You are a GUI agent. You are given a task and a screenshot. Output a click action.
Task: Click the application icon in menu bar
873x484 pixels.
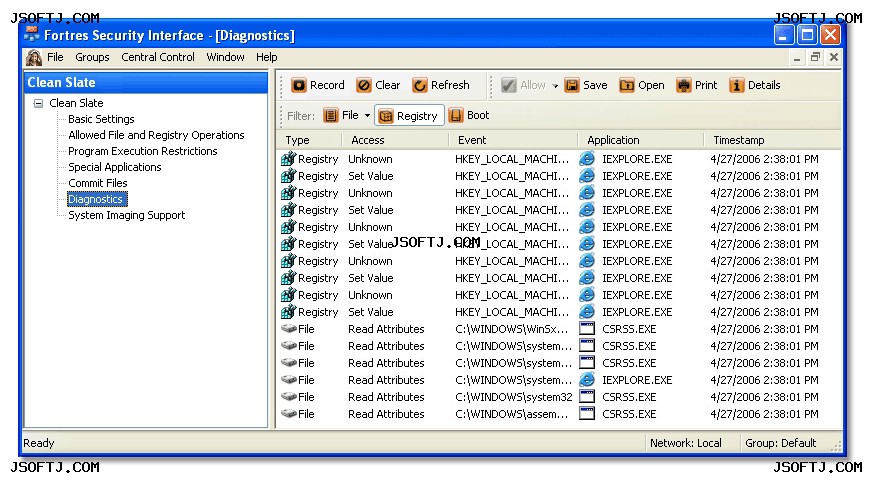33,57
